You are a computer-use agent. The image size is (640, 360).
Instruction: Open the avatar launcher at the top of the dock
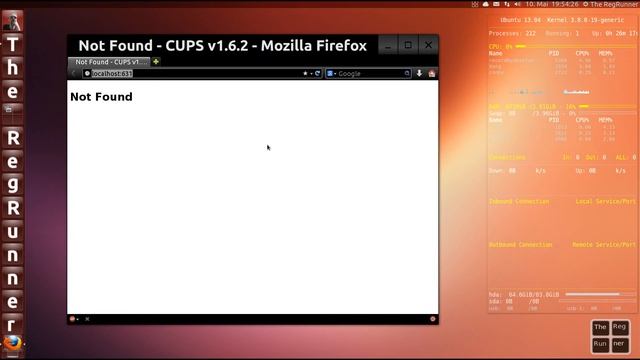point(12,21)
